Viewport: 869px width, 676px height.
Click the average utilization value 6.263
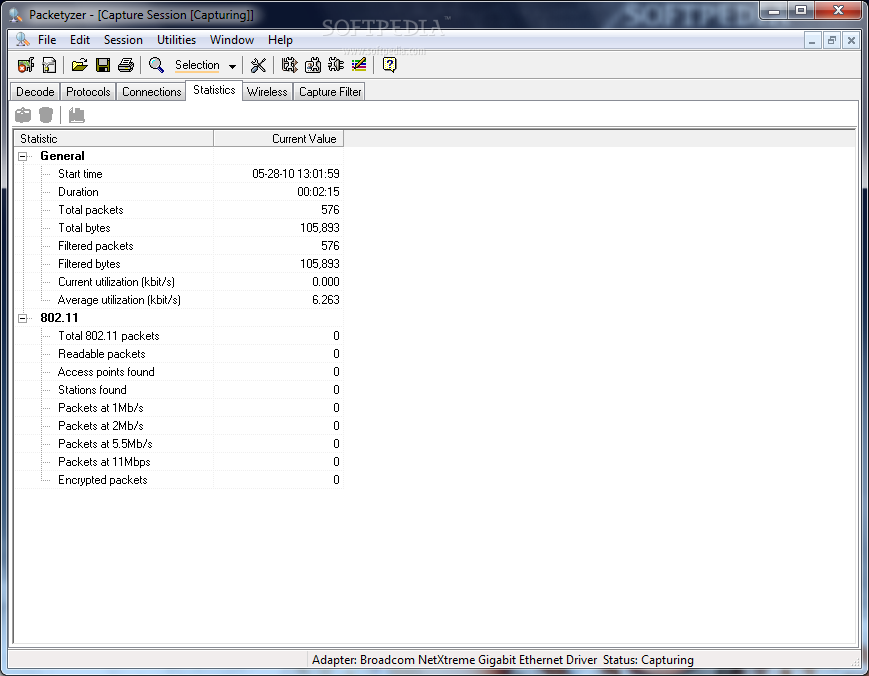pos(326,300)
